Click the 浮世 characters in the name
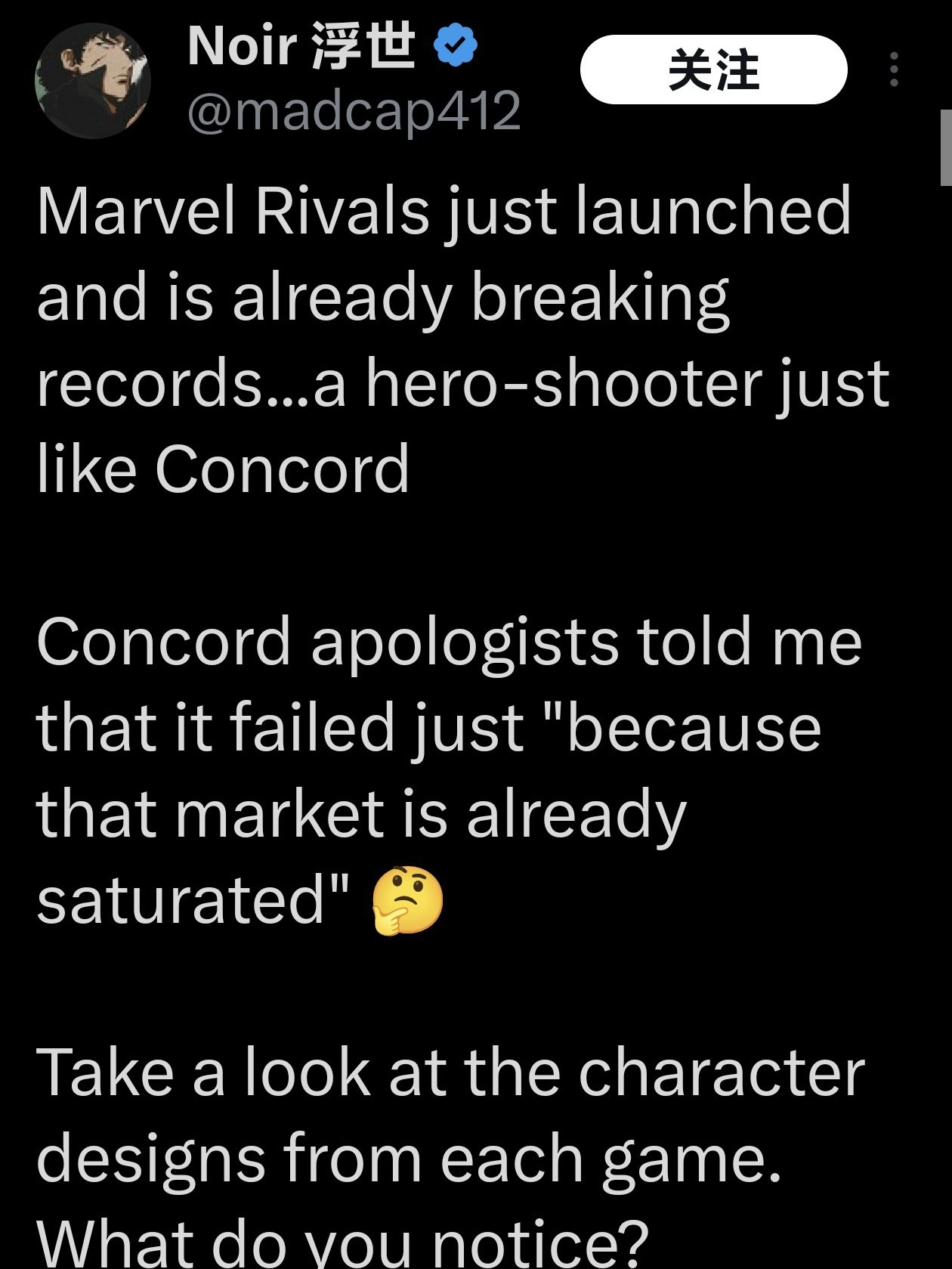The image size is (952, 1269). pyautogui.click(x=363, y=46)
